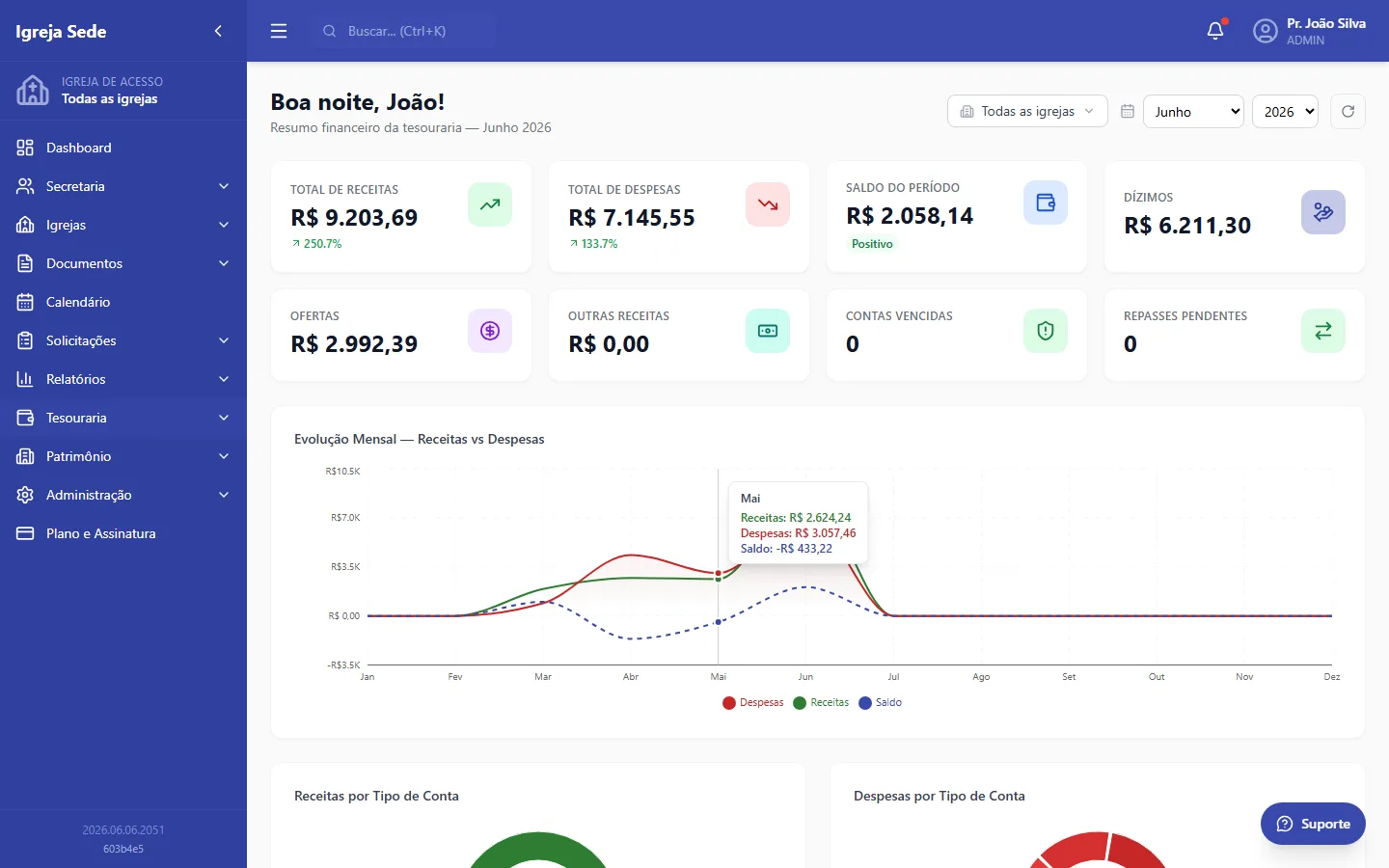Click the Buscar search field
Screen dimensions: 1389x868
pyautogui.click(x=403, y=31)
